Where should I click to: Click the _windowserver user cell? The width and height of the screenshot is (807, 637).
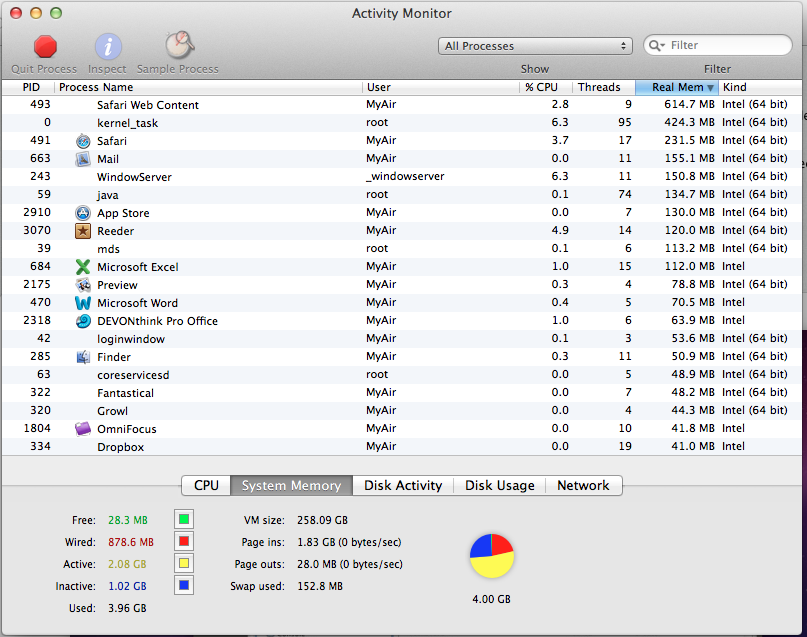coord(405,176)
